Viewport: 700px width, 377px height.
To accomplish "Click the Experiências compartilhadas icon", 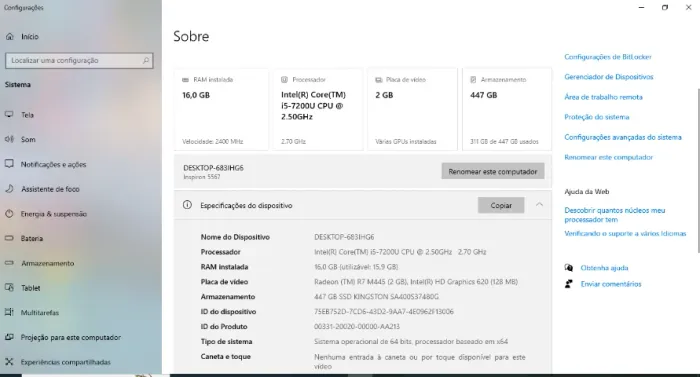I will click(x=9, y=362).
